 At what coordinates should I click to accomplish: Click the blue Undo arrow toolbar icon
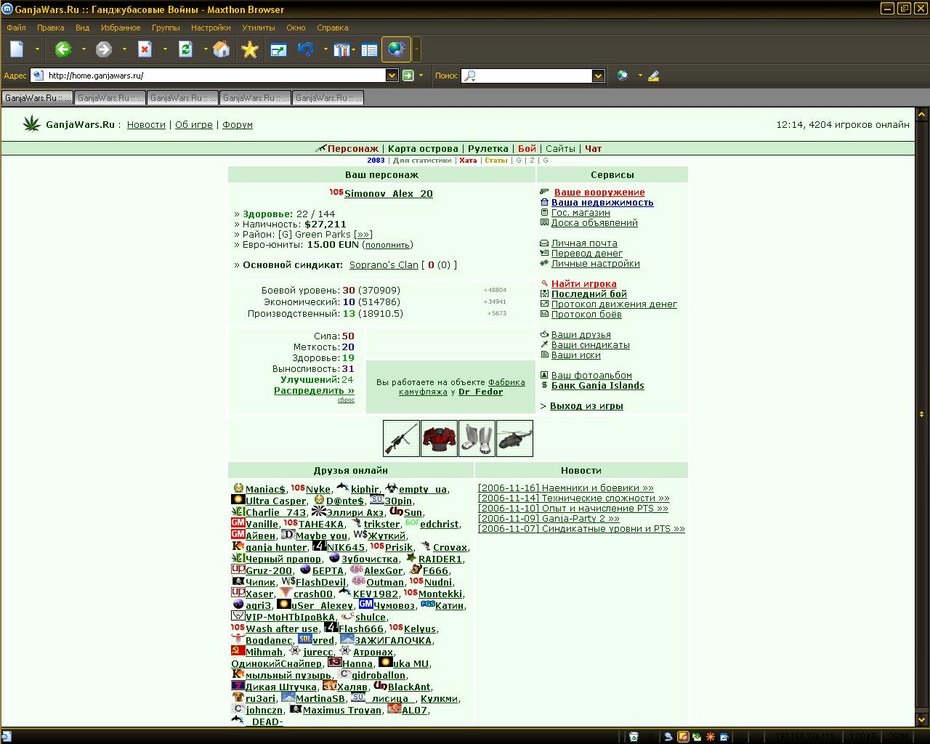pyautogui.click(x=306, y=49)
